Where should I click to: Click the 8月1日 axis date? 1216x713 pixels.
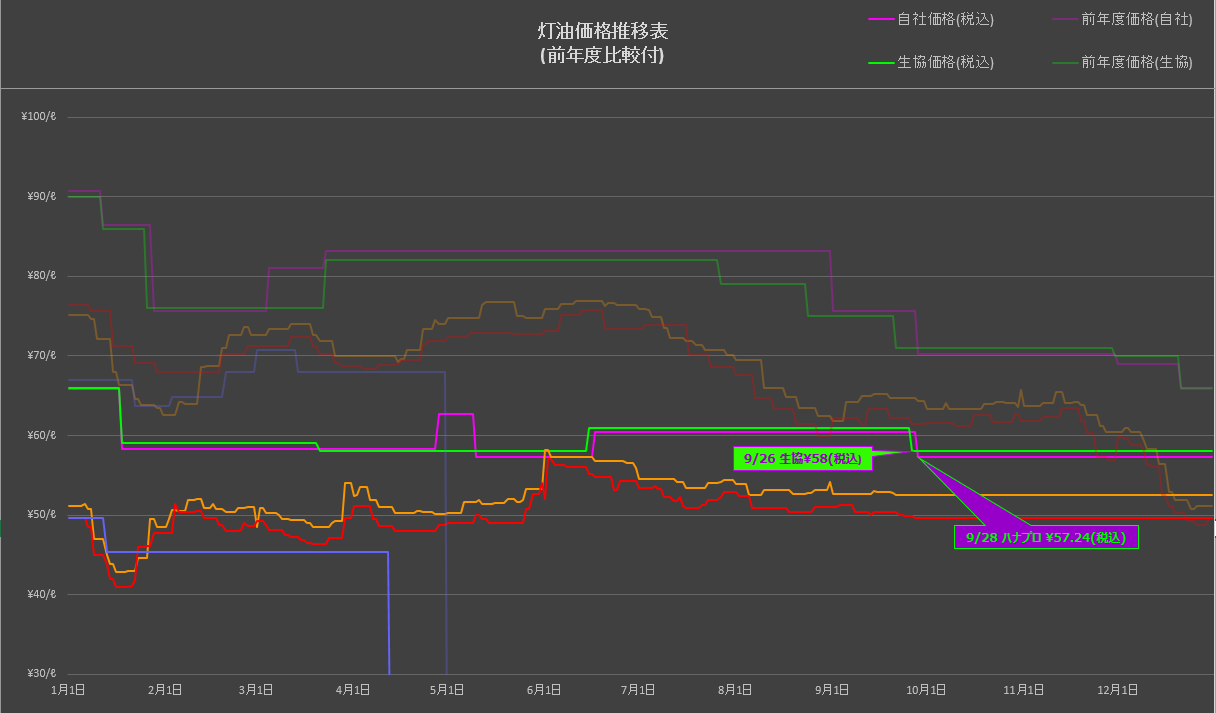735,690
